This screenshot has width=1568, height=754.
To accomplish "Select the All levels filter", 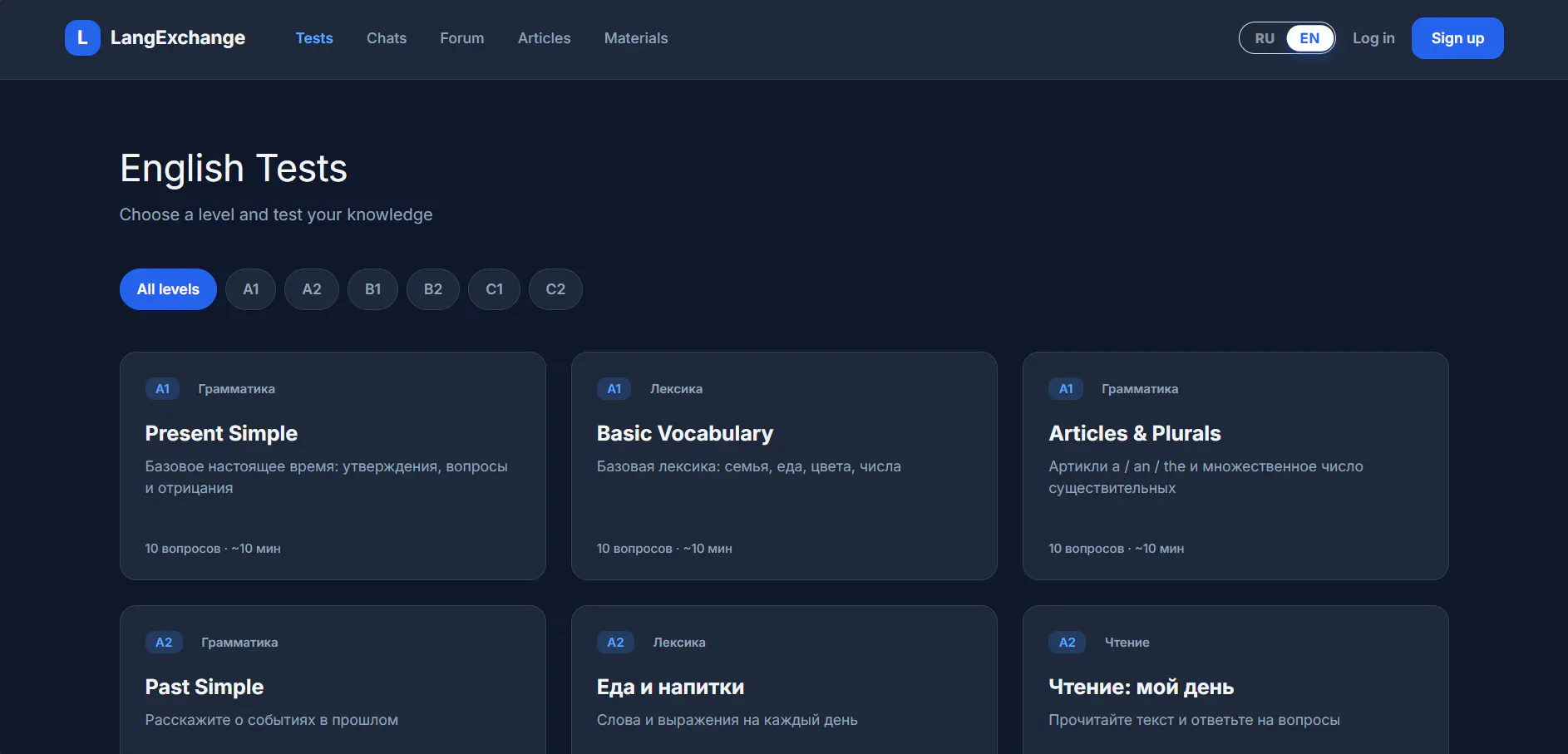I will [168, 289].
